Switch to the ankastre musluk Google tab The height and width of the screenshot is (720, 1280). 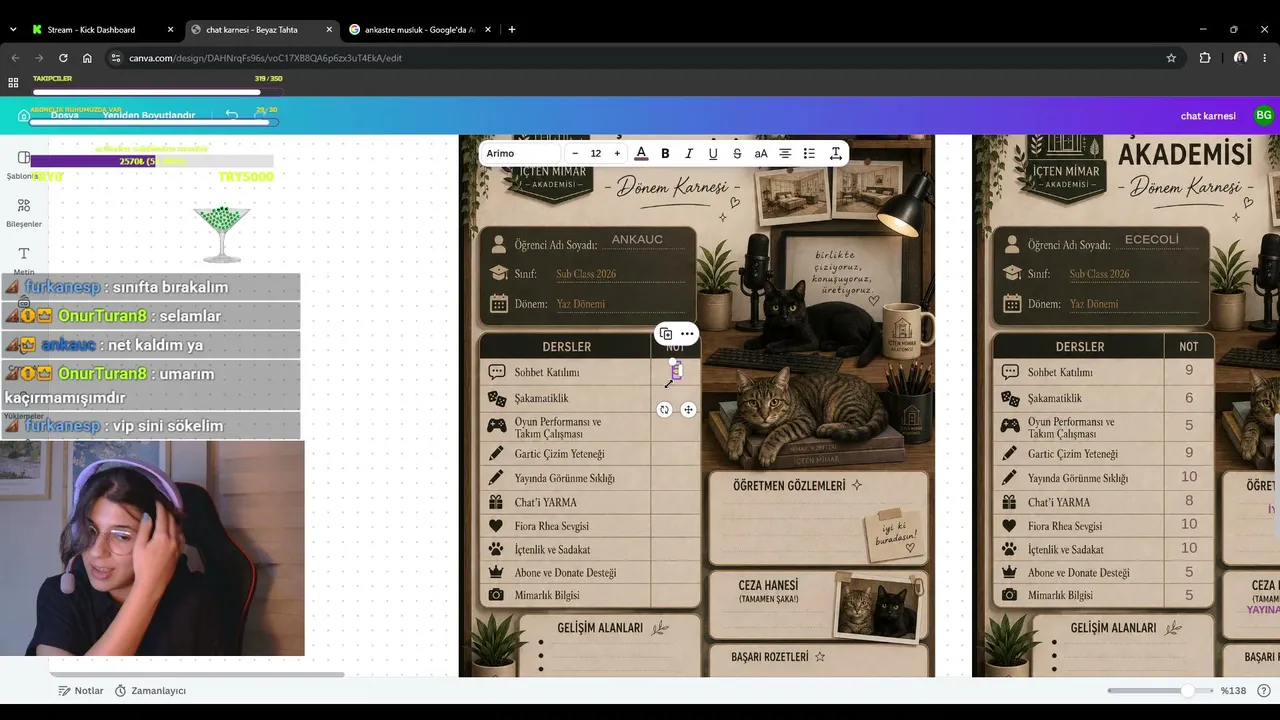pos(420,30)
